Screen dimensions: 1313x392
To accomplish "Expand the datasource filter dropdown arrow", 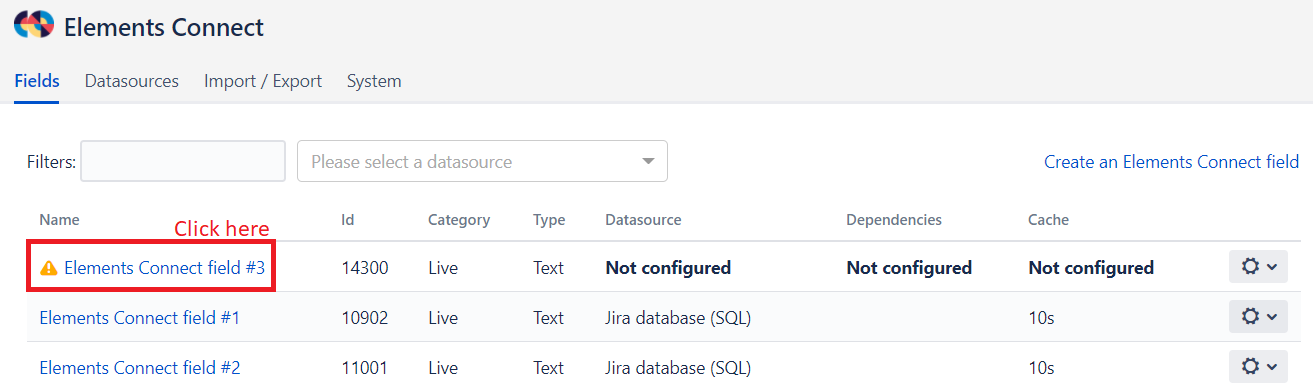I will [648, 161].
